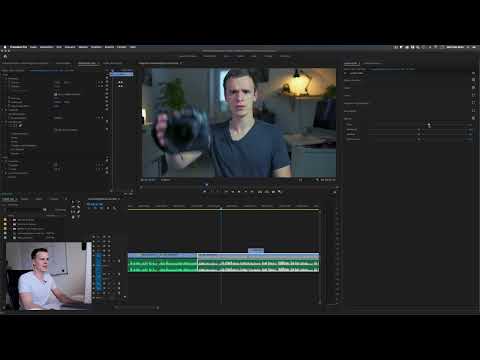
Task: Toggle the Scale stopwatch in Effect Controls
Action: 9,86
